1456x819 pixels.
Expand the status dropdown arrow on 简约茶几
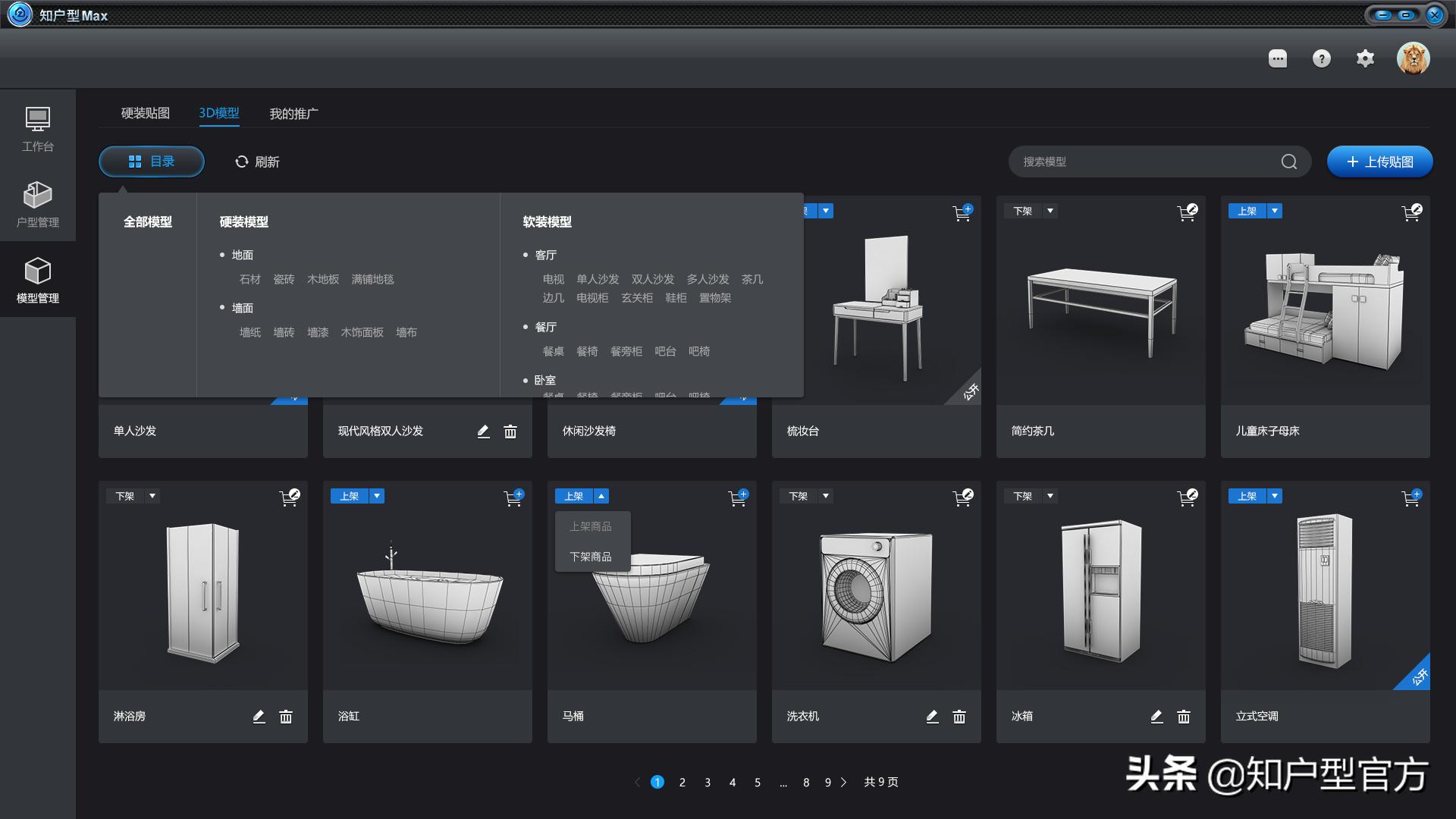[1050, 211]
